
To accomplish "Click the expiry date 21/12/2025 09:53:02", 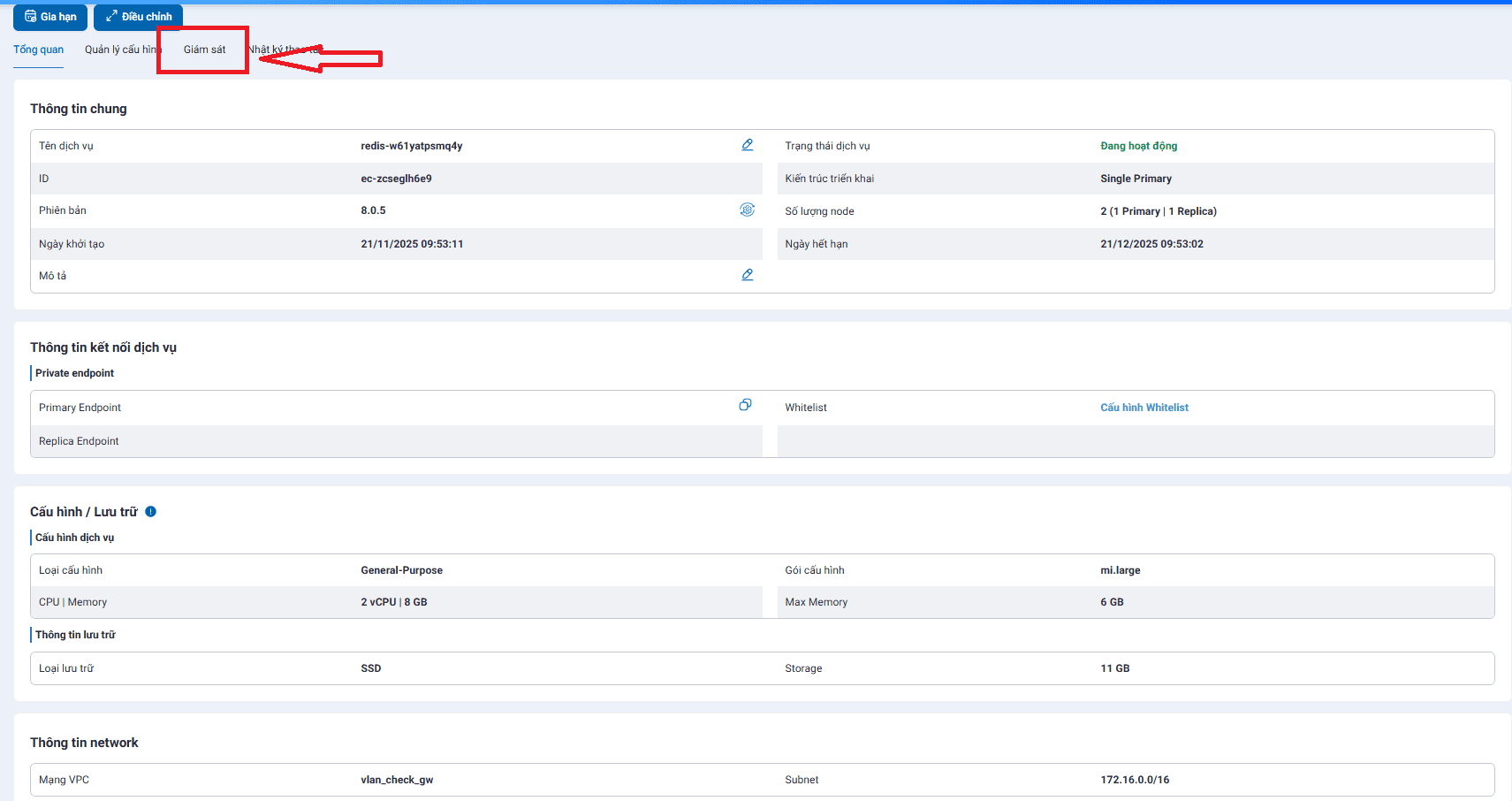I will point(1151,244).
